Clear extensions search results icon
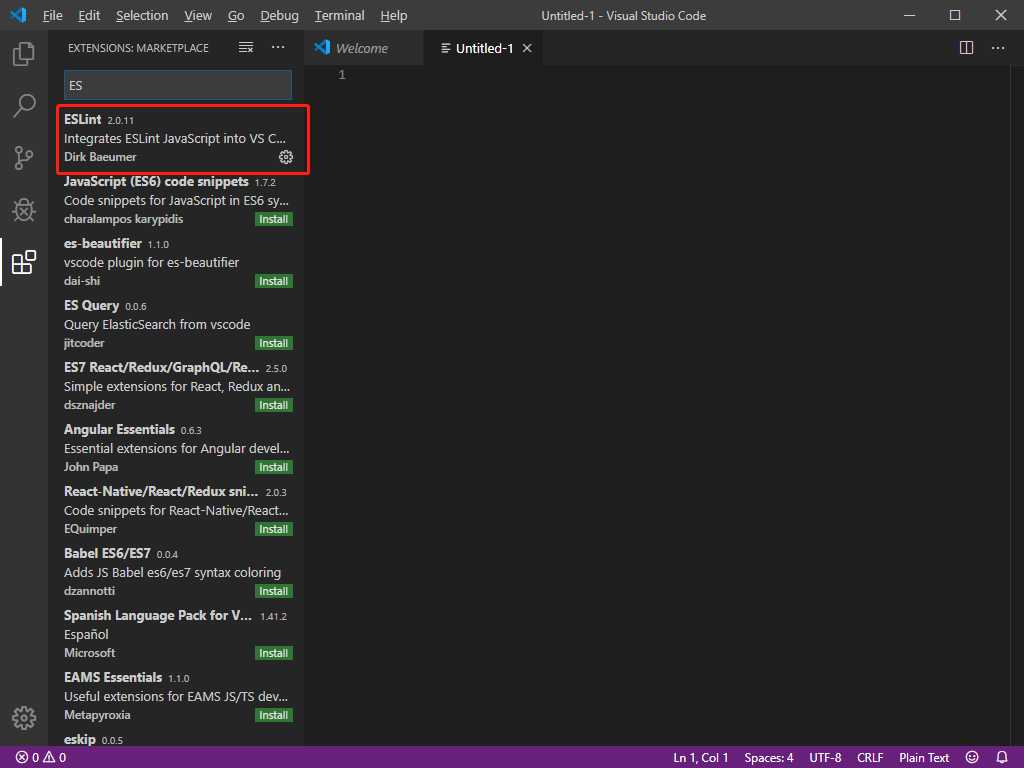1024x768 pixels. click(246, 48)
